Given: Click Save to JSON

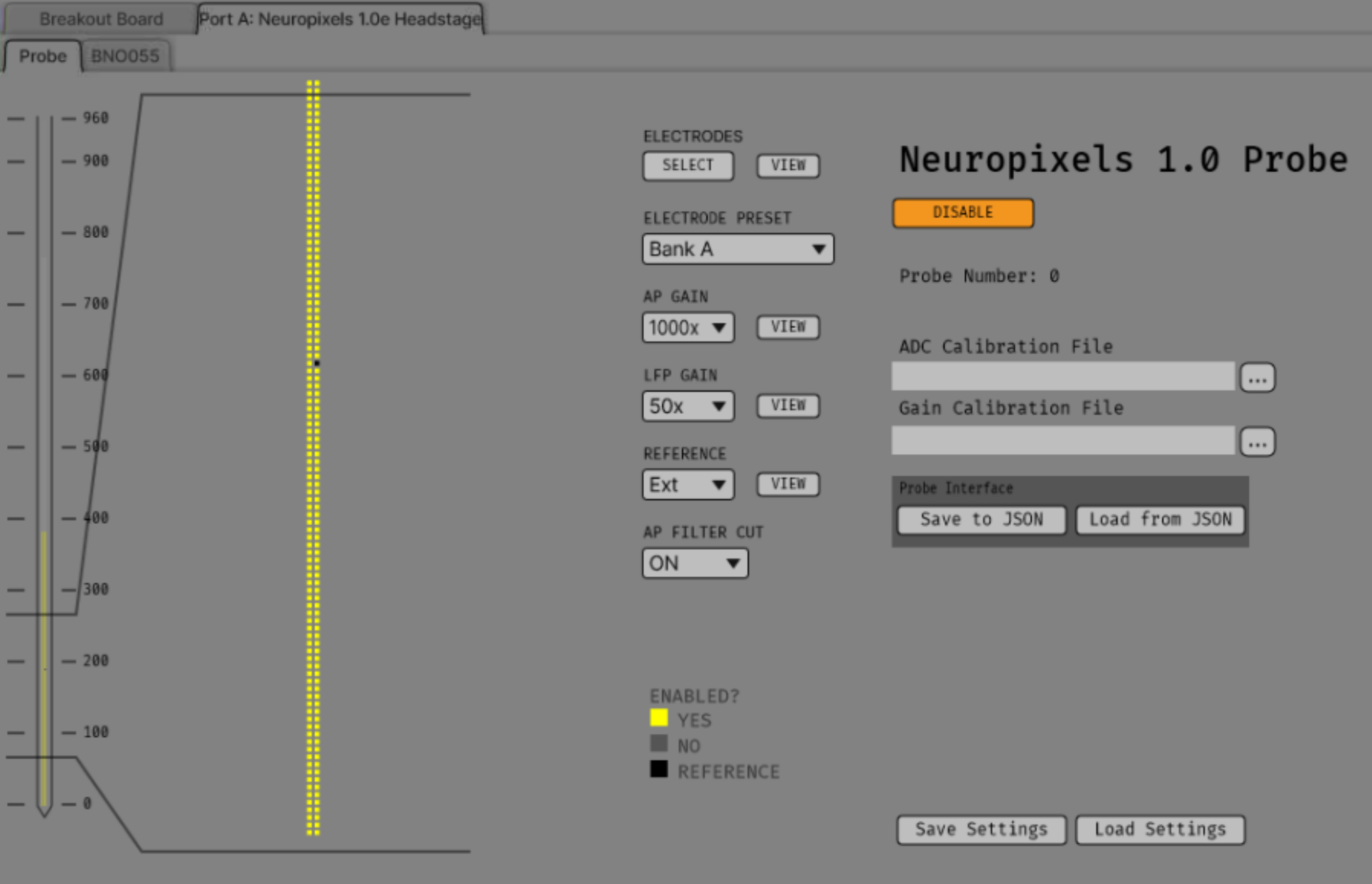Looking at the screenshot, I should tap(981, 520).
